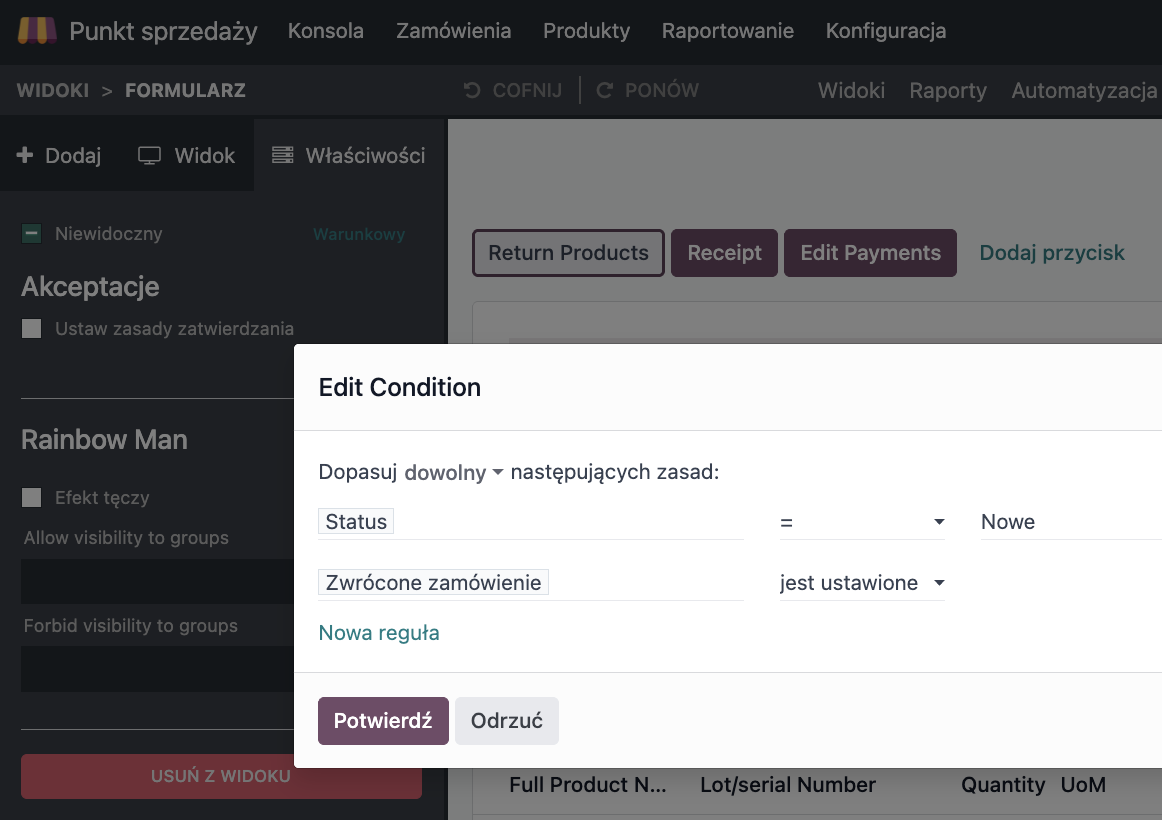Toggle the Niewidoczny checkbox

coord(32,234)
